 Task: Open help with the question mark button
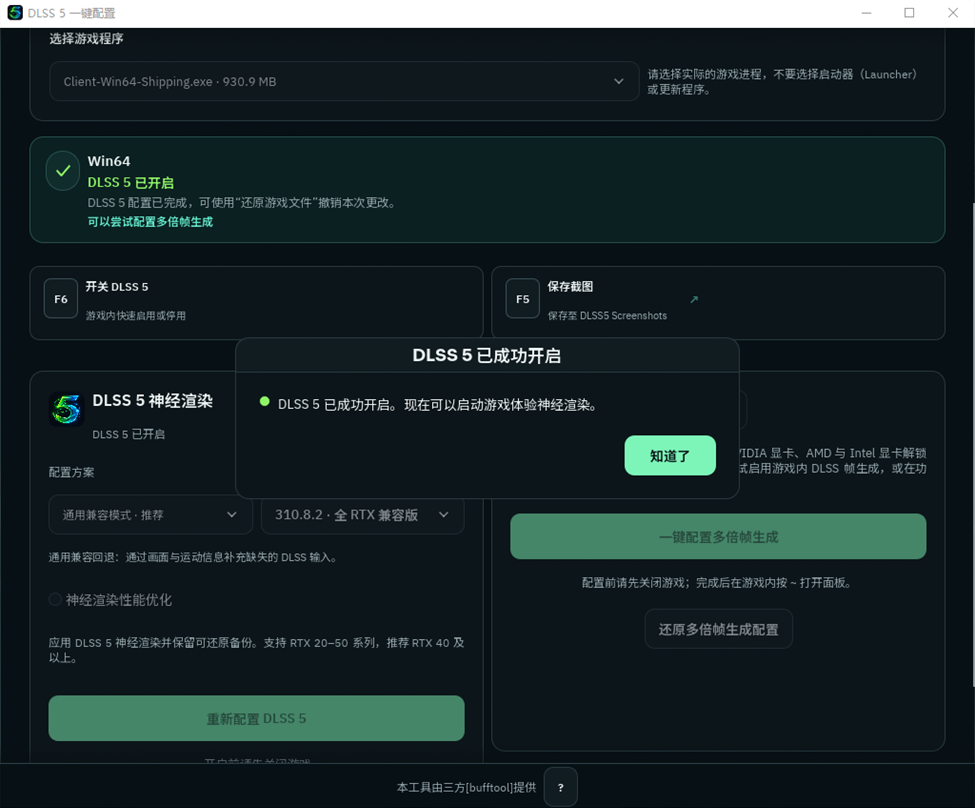560,787
